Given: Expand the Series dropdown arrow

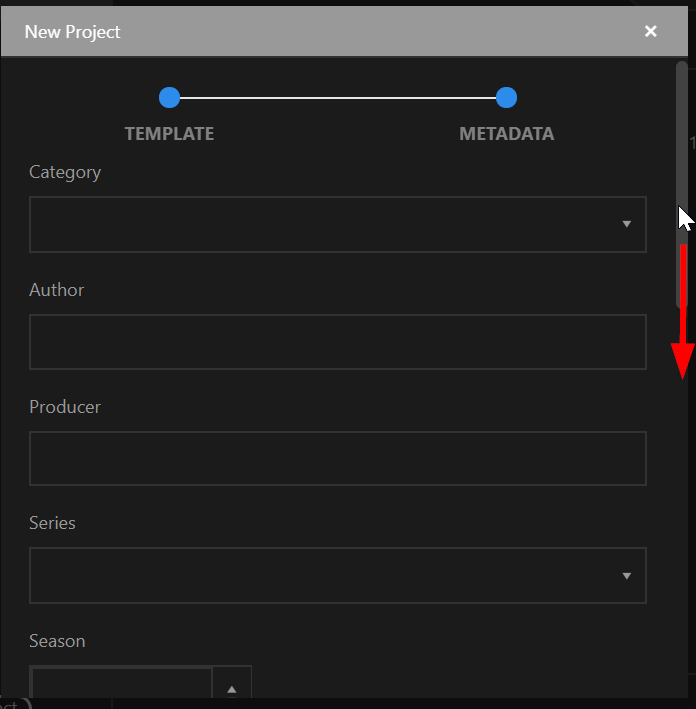Looking at the screenshot, I should point(626,576).
